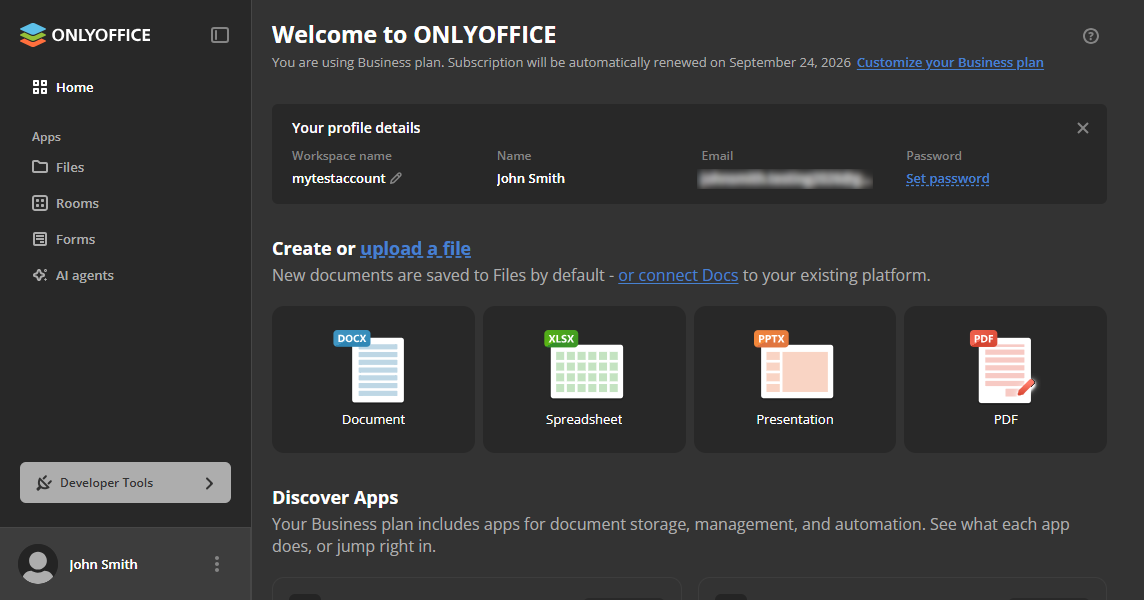Go to Home in the sidebar
The height and width of the screenshot is (600, 1144).
pos(63,88)
